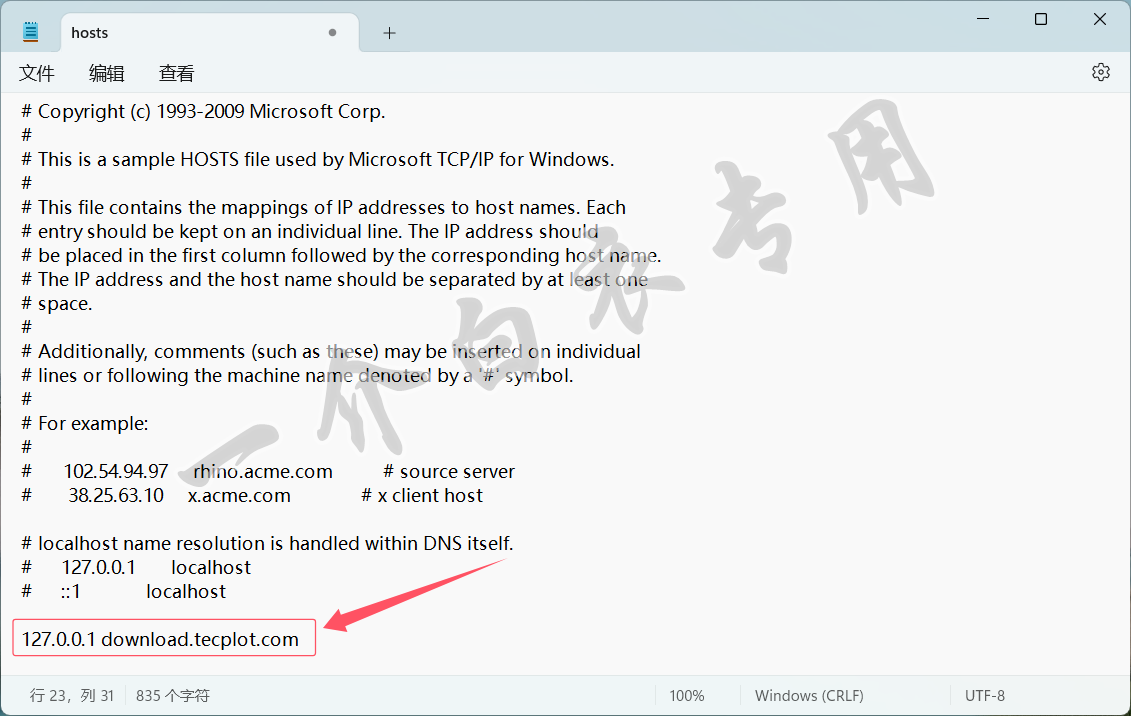
Task: Click the commented '127.0.0.1 localhost' line
Action: (x=136, y=567)
